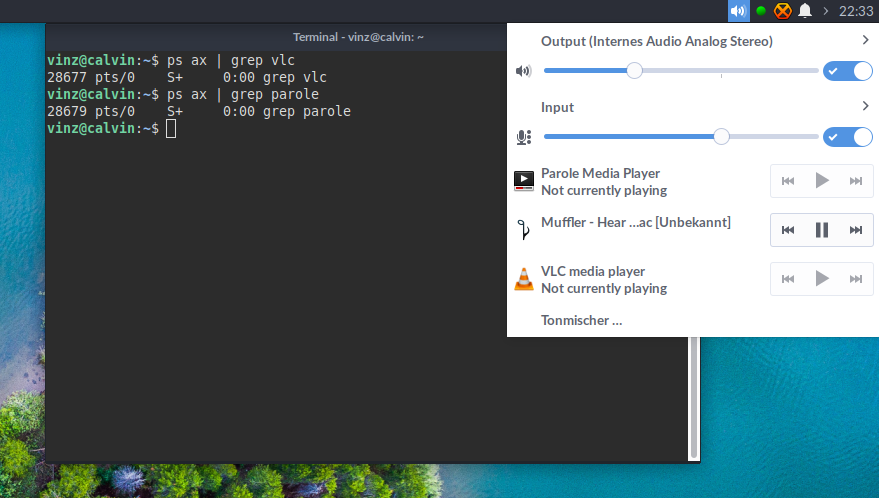The width and height of the screenshot is (879, 498).
Task: Click the VLC cone icon
Action: (524, 279)
